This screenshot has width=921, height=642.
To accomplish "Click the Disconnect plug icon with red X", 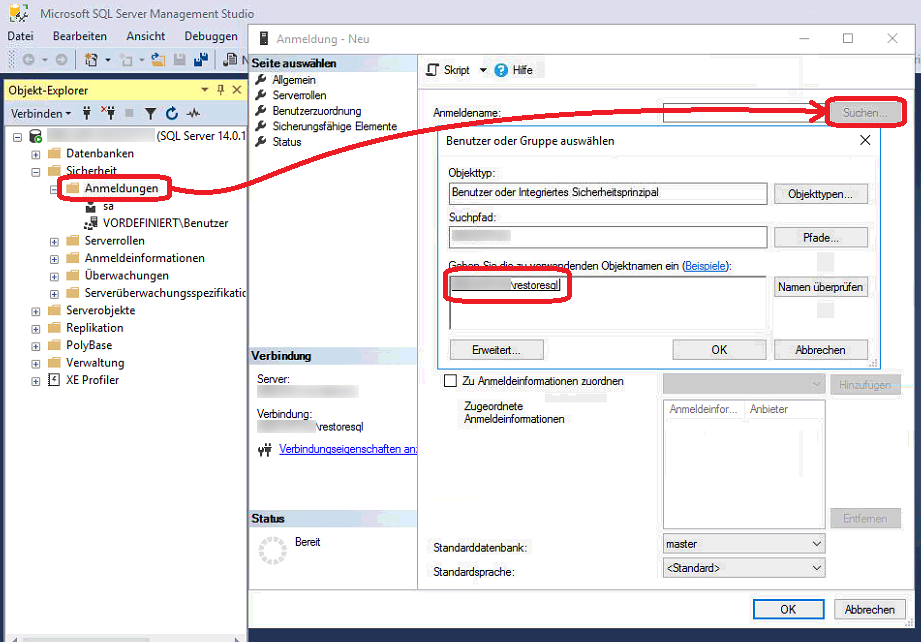I will click(x=109, y=114).
